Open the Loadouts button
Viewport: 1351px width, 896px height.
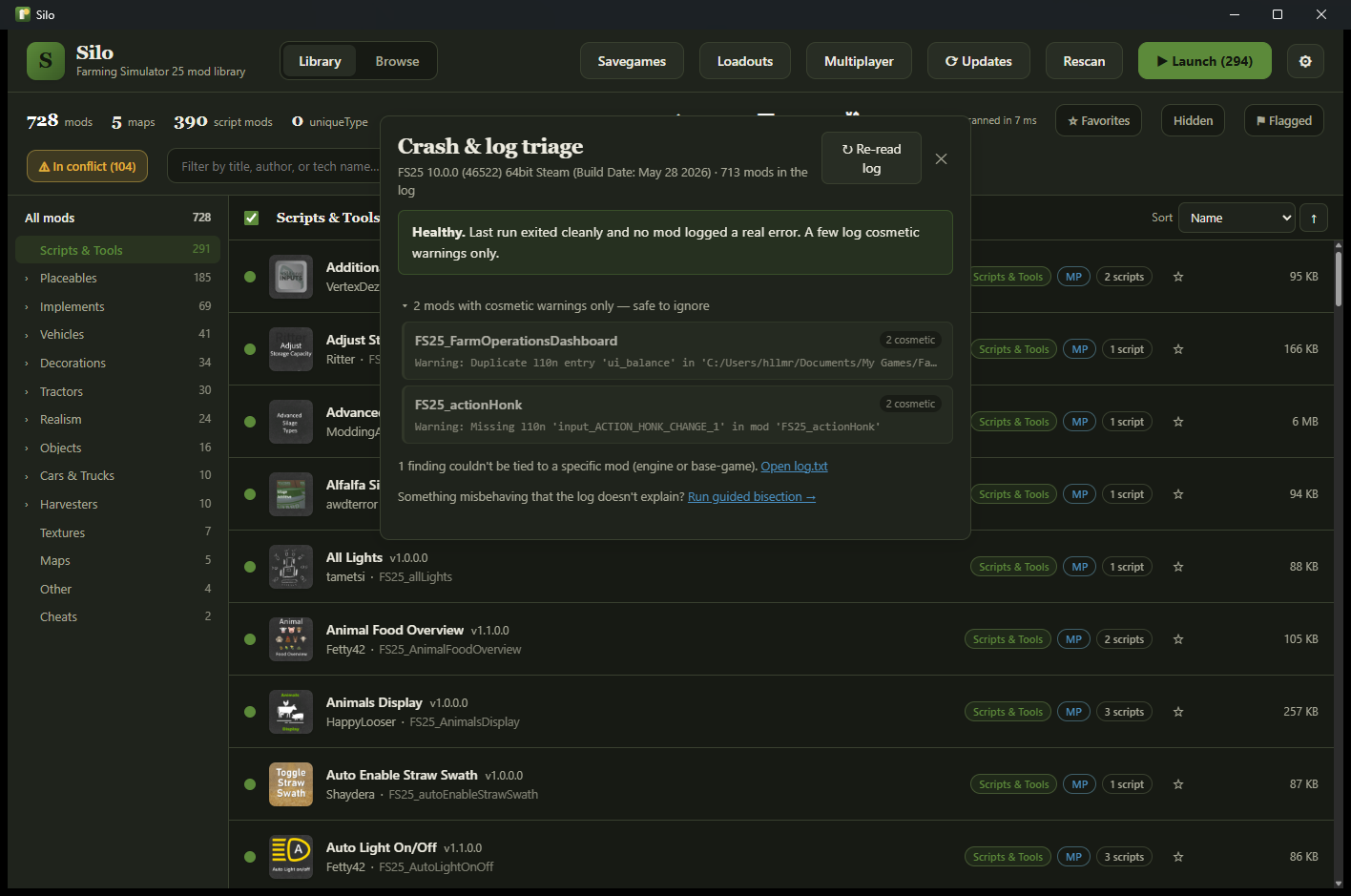[x=745, y=61]
